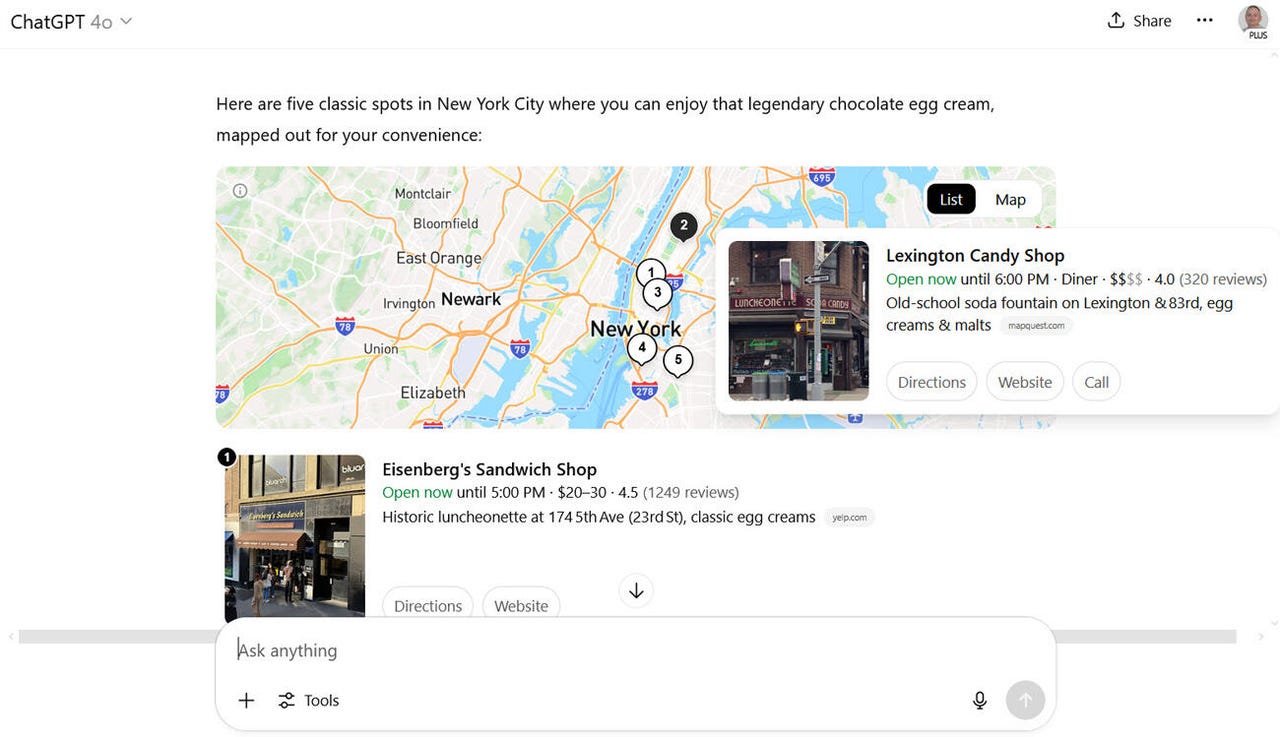Open the three-dot more options menu
The height and width of the screenshot is (737, 1280).
click(1205, 21)
